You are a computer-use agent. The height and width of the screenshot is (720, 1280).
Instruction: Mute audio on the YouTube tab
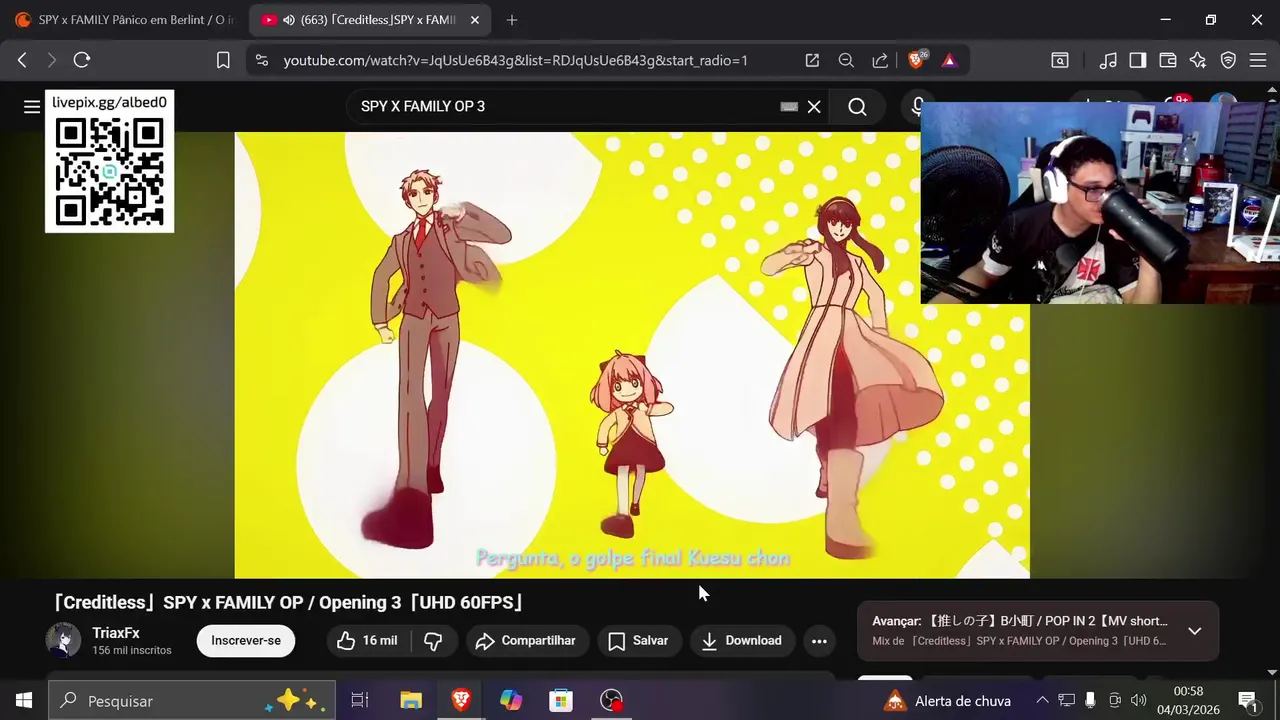[288, 20]
